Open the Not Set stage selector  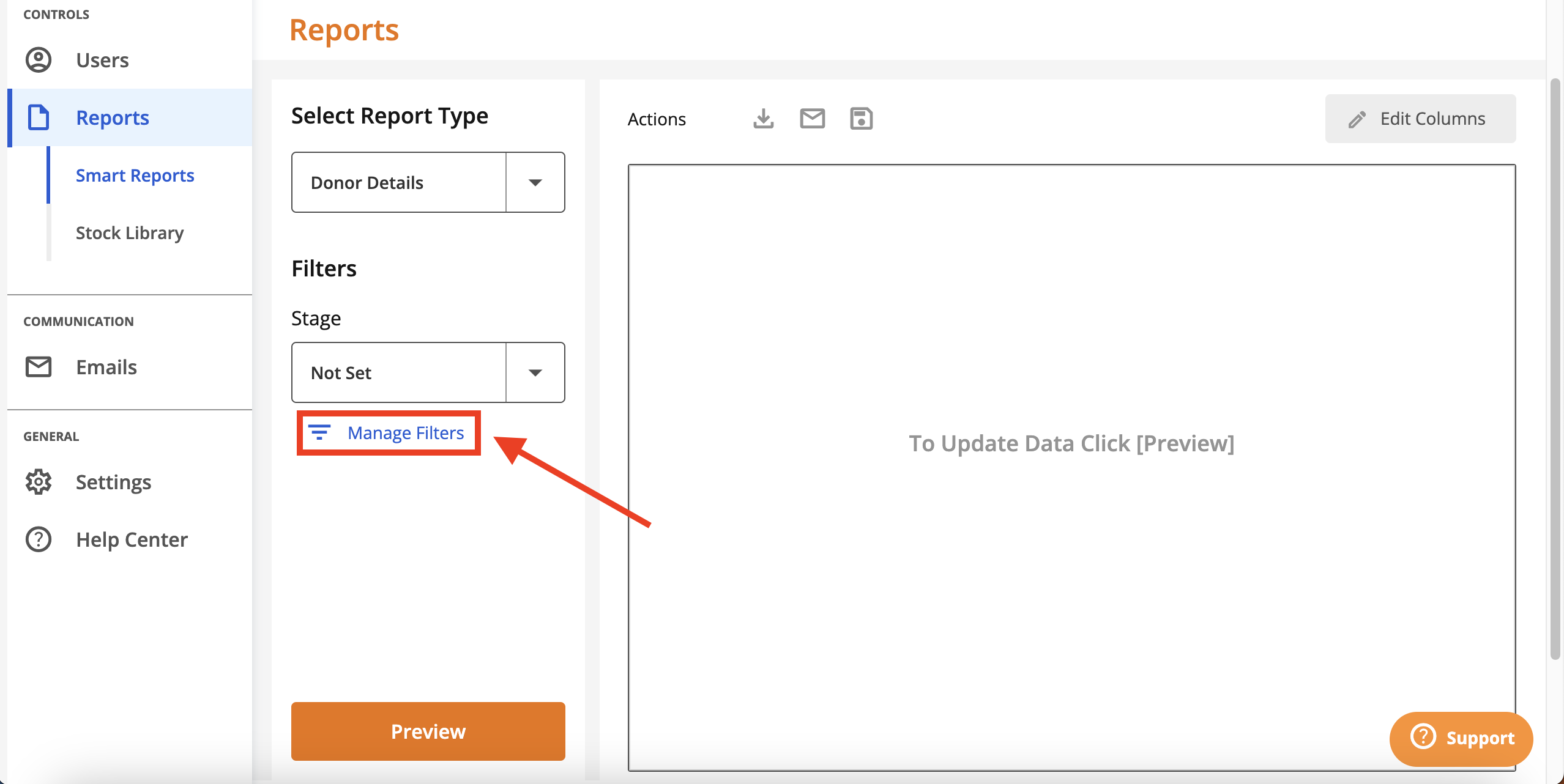tap(398, 372)
